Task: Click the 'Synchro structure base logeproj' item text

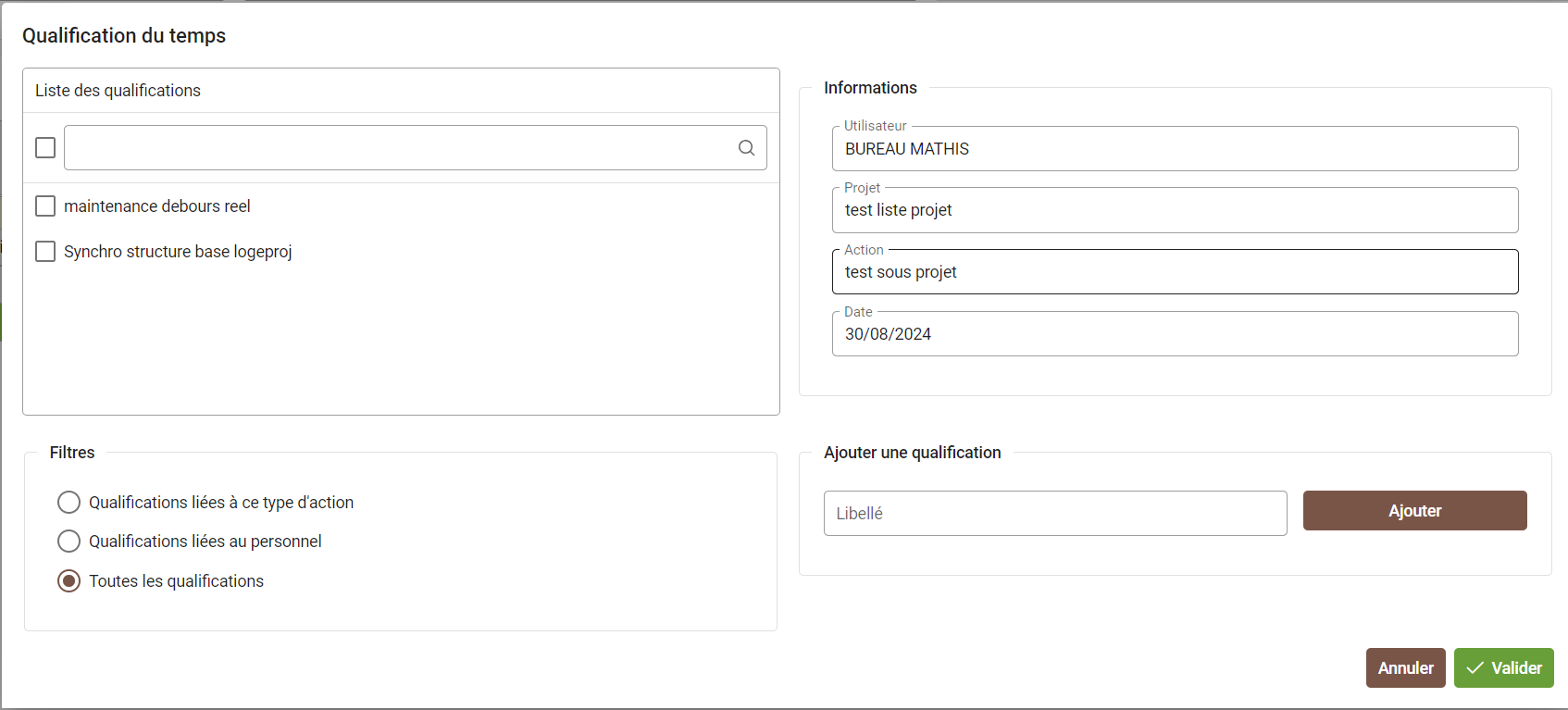Action: point(178,252)
